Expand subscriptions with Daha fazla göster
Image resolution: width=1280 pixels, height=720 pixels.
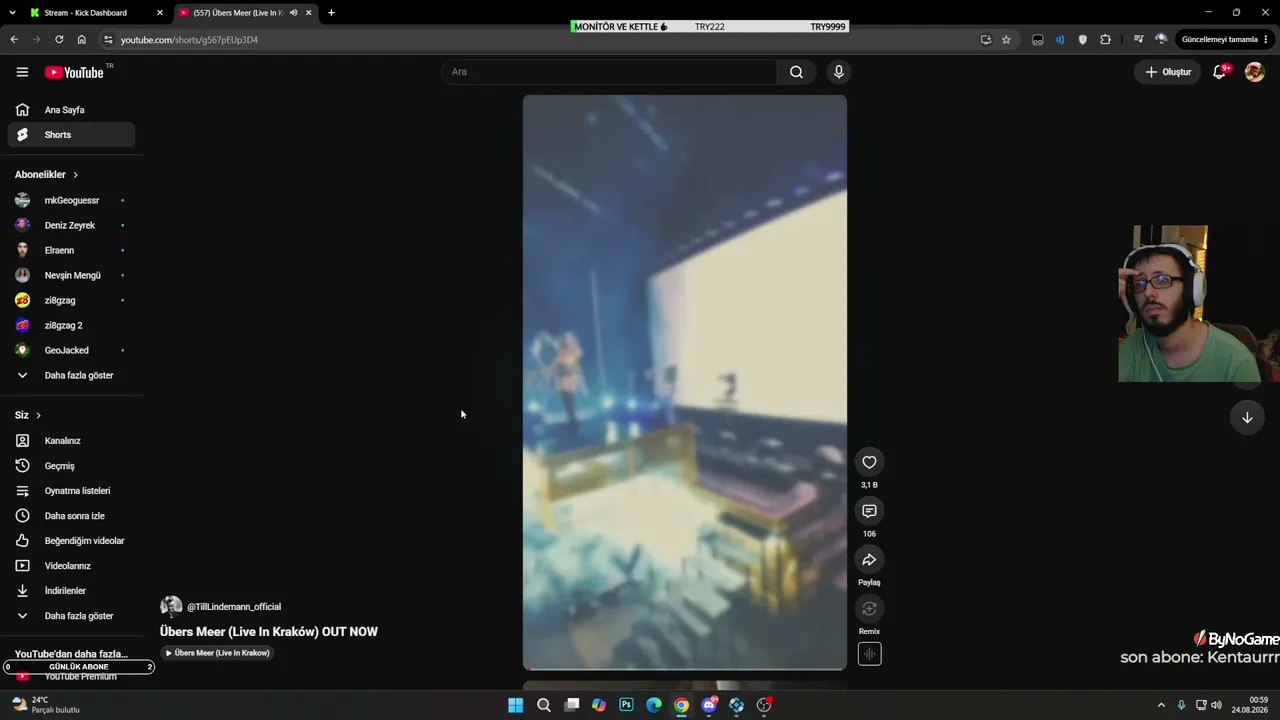tap(71, 375)
